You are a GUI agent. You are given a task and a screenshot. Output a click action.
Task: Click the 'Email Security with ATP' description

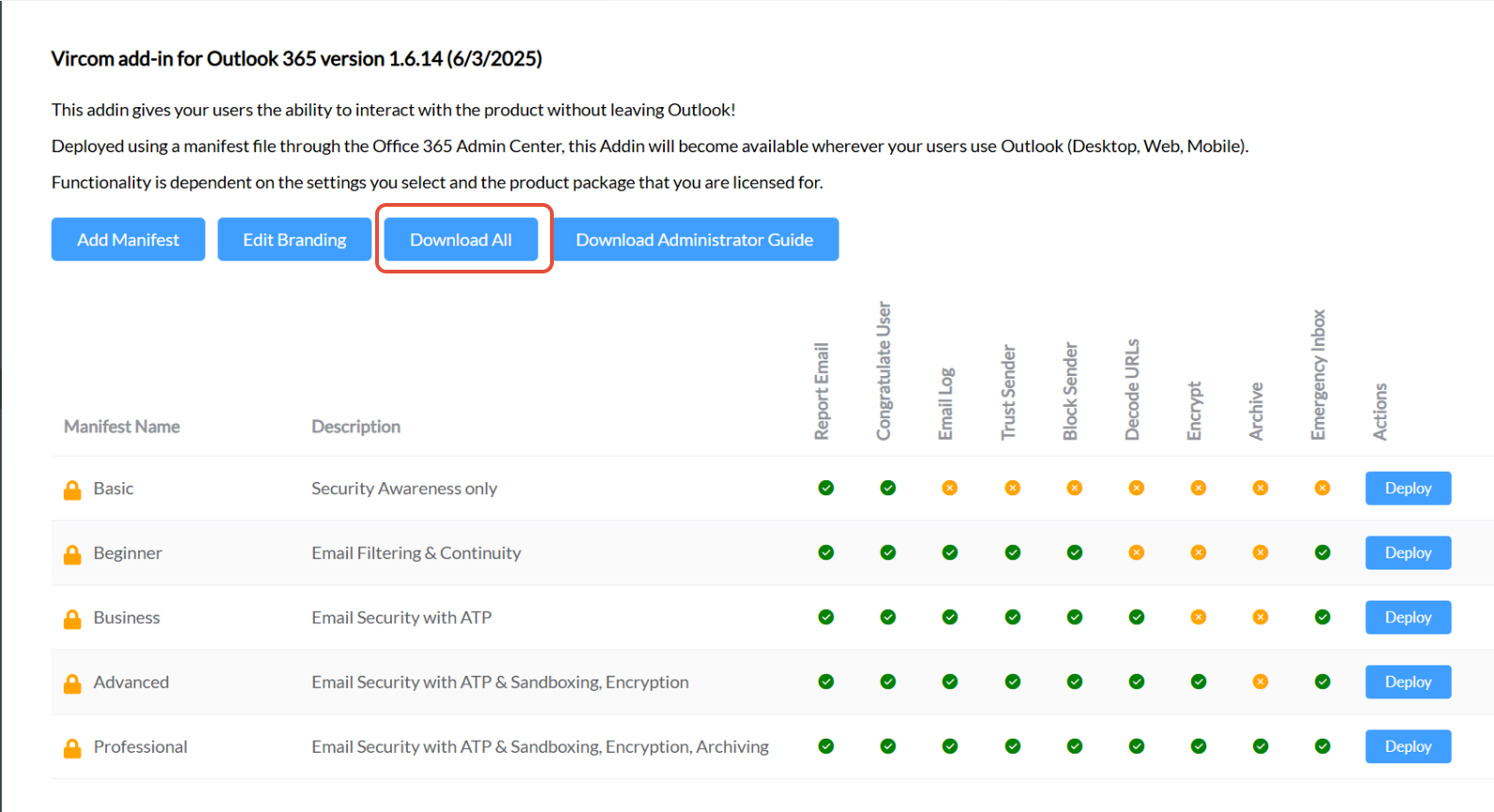401,617
